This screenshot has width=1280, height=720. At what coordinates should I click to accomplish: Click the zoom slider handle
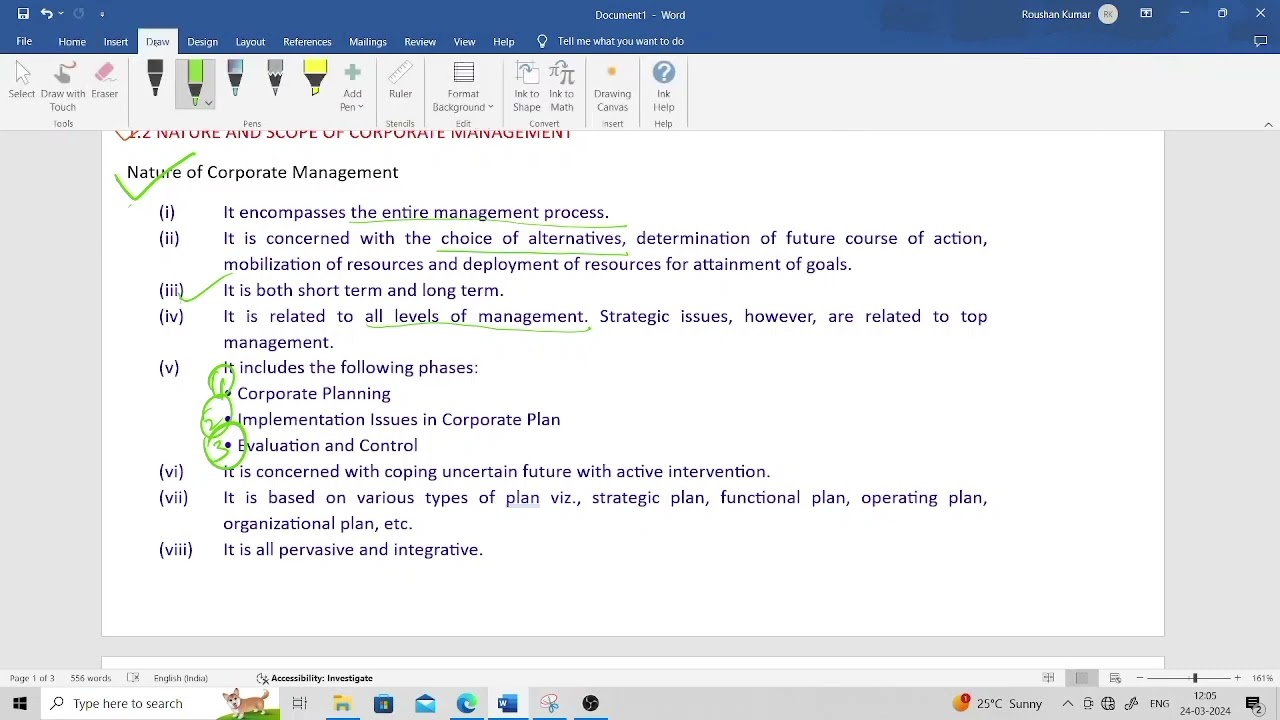click(x=1195, y=678)
